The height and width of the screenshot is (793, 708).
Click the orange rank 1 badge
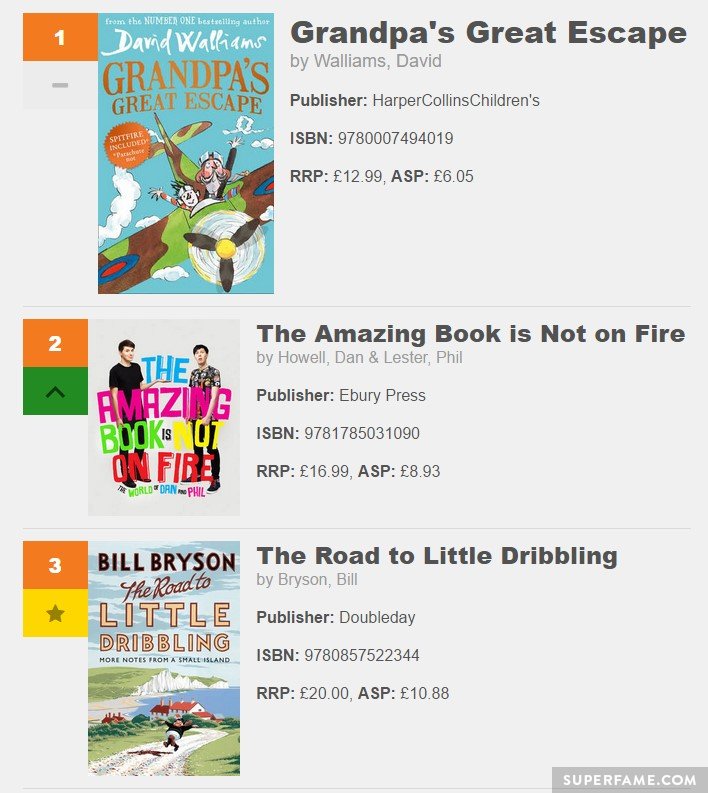(x=60, y=37)
